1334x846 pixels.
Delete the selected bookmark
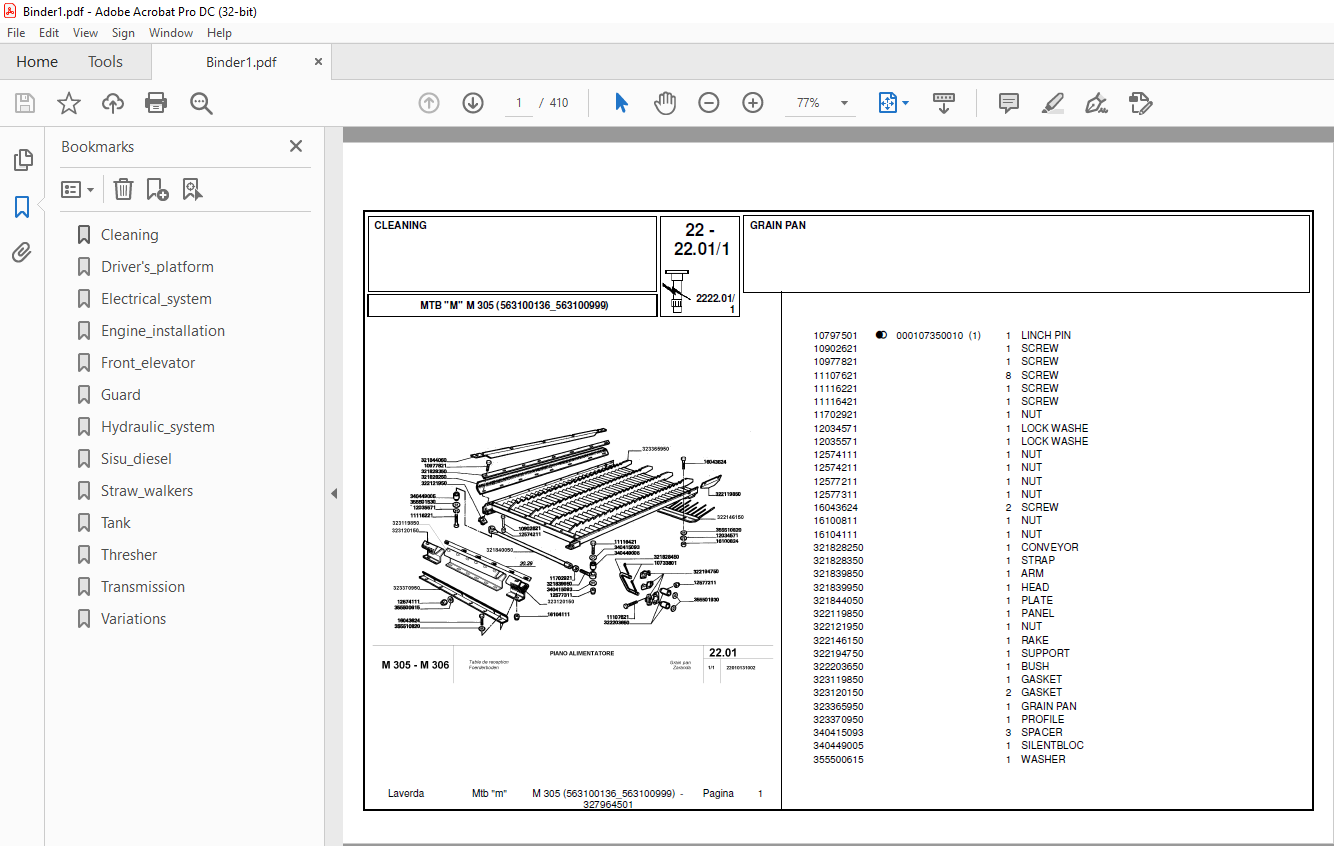(x=123, y=189)
